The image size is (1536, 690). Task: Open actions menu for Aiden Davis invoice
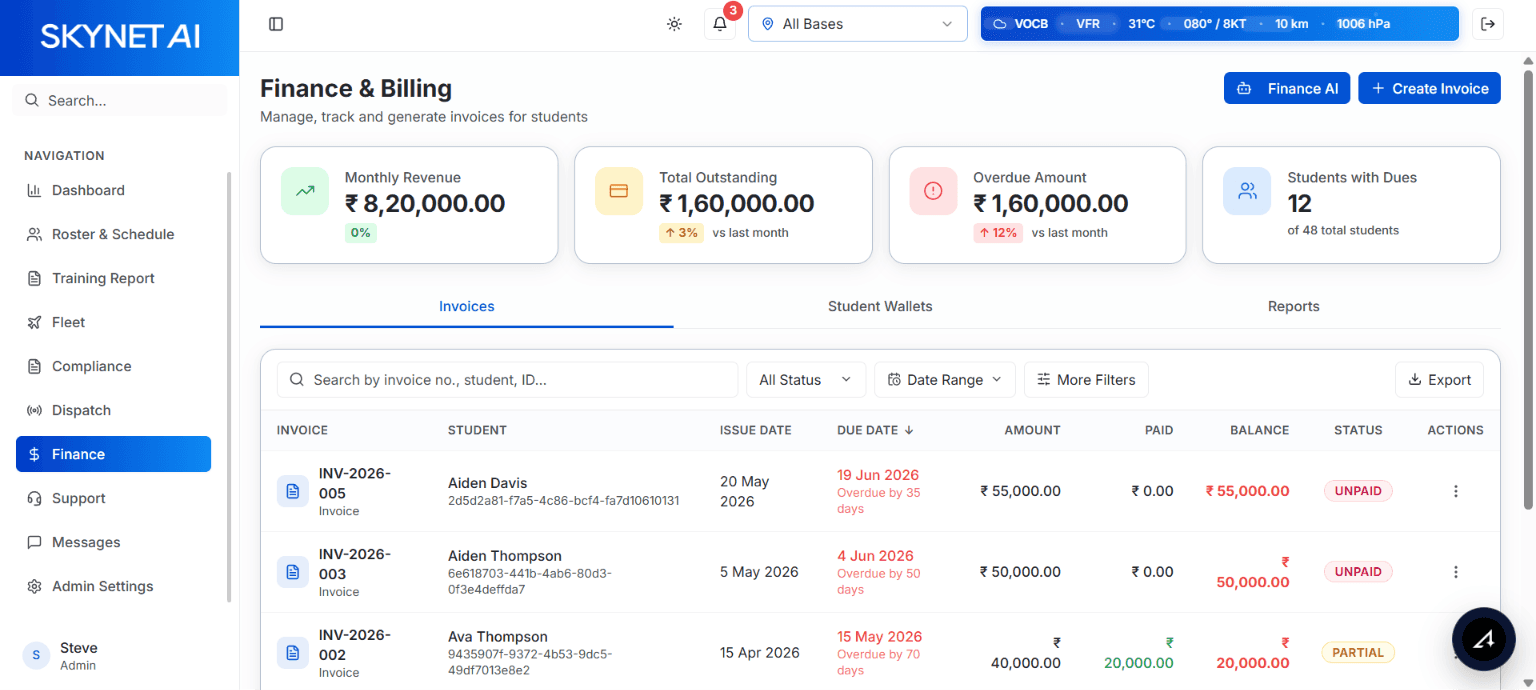[x=1456, y=491]
